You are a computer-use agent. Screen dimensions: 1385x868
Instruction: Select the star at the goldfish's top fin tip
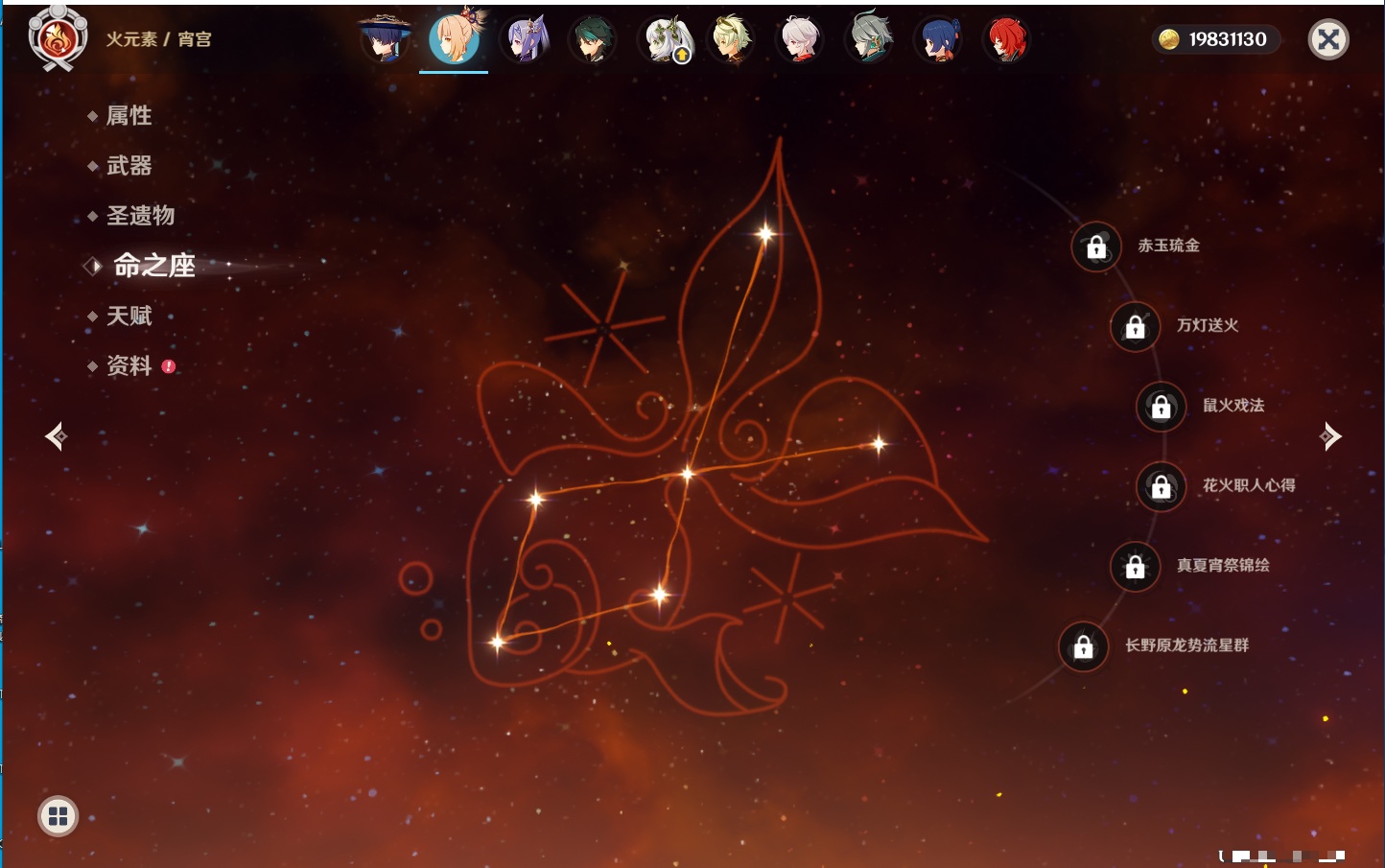765,233
